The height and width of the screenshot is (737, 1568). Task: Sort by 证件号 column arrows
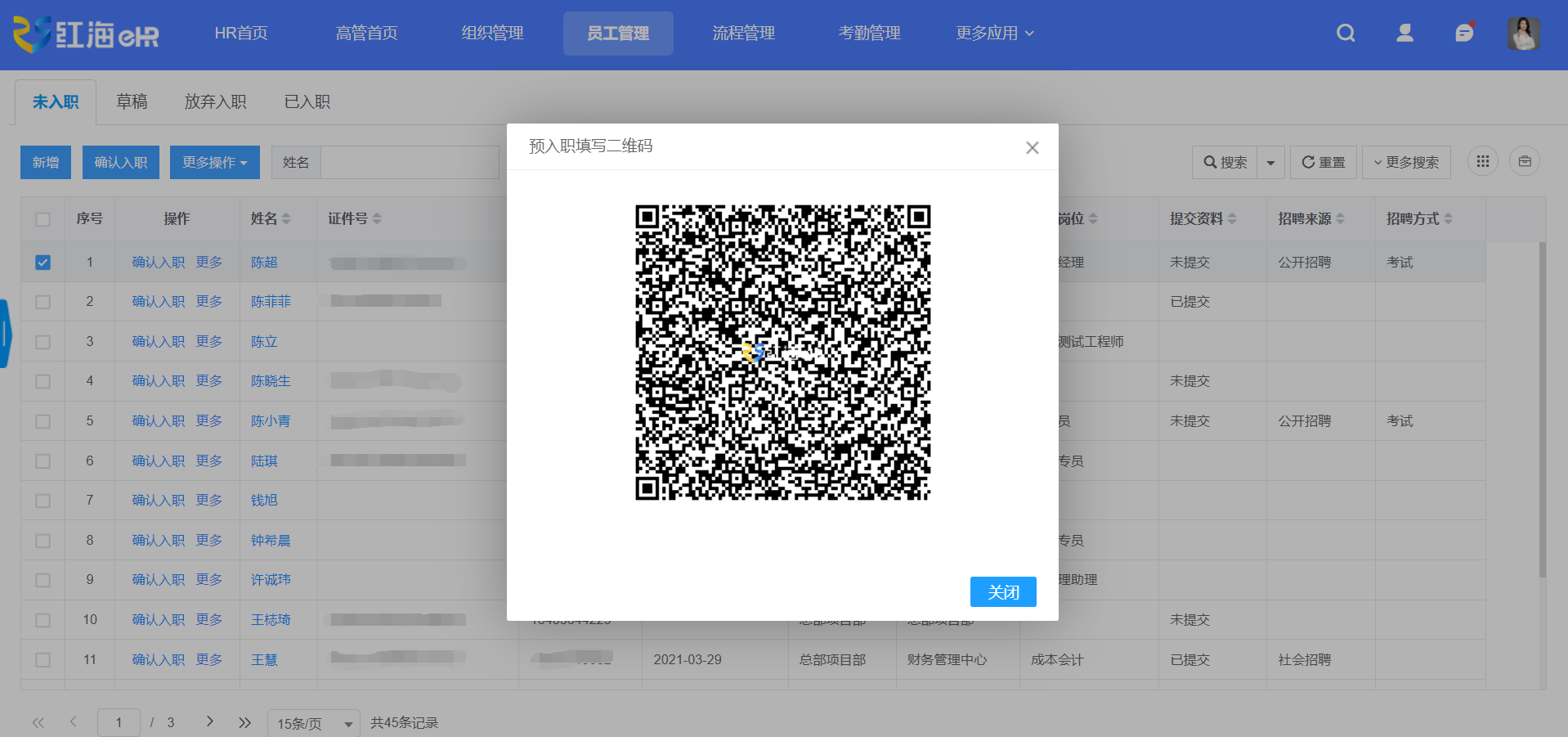click(377, 218)
